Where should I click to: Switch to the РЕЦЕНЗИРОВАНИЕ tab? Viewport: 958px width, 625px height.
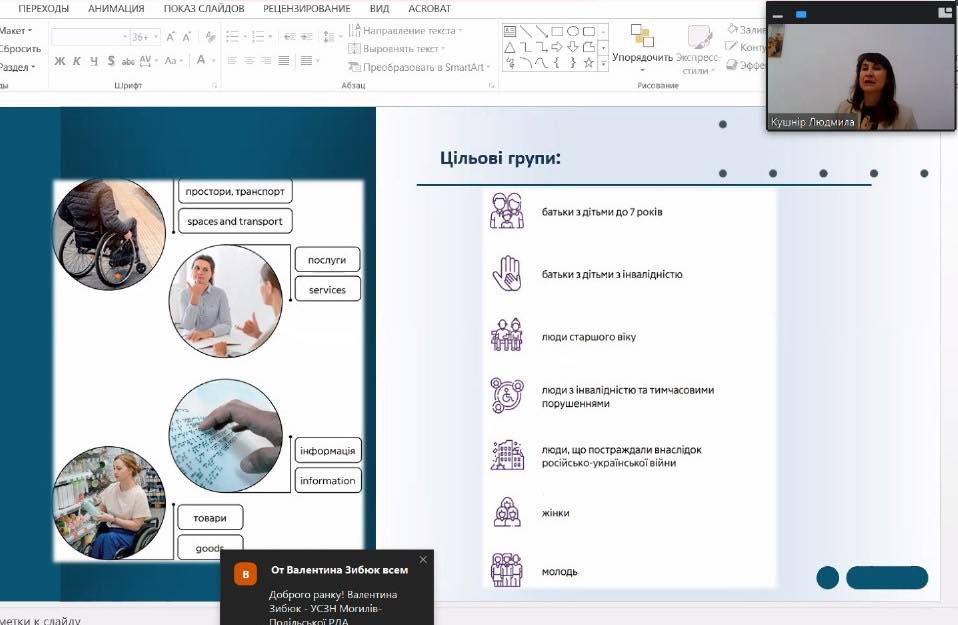click(x=305, y=8)
